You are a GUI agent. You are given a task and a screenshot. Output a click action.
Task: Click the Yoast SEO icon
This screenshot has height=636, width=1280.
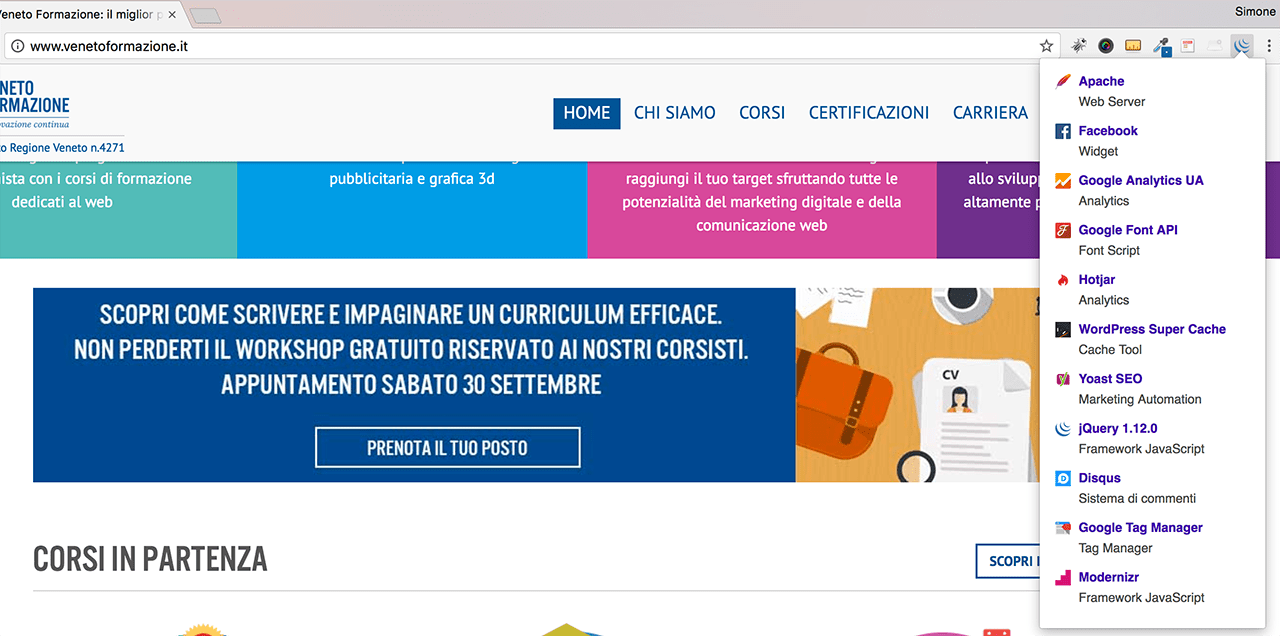(x=1063, y=379)
